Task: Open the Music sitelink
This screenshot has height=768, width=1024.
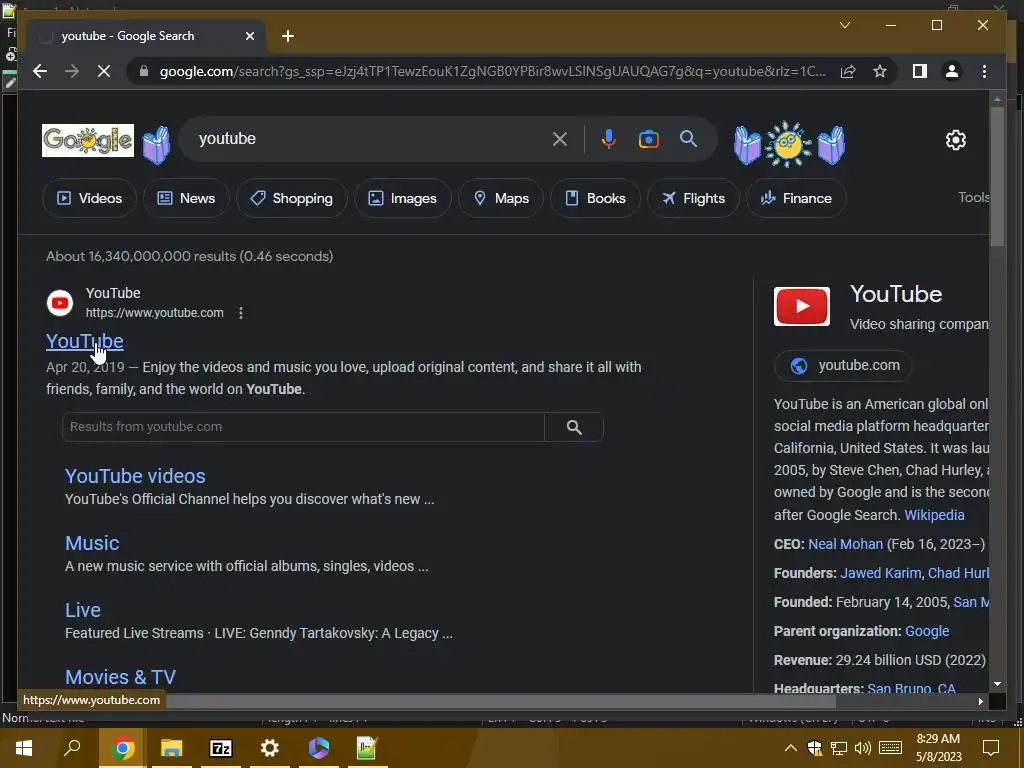Action: click(92, 543)
